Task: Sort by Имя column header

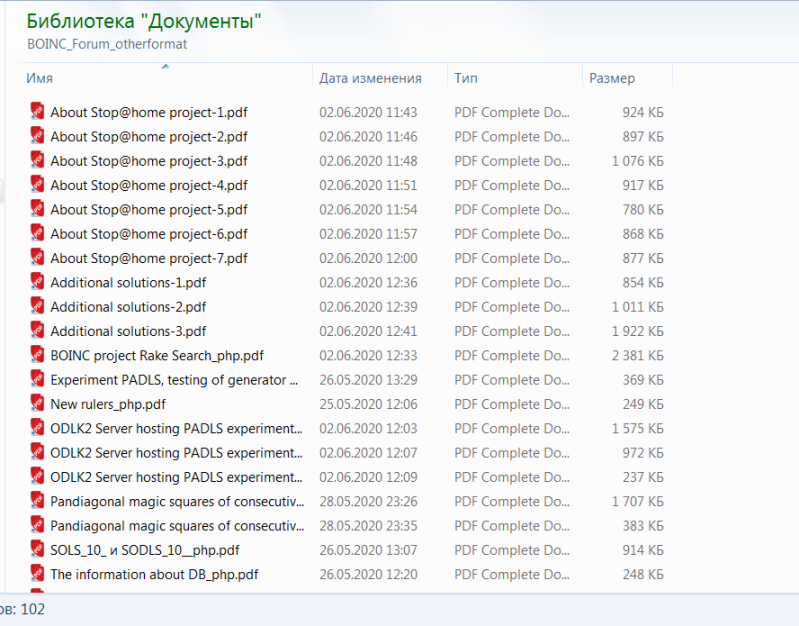Action: [x=39, y=78]
